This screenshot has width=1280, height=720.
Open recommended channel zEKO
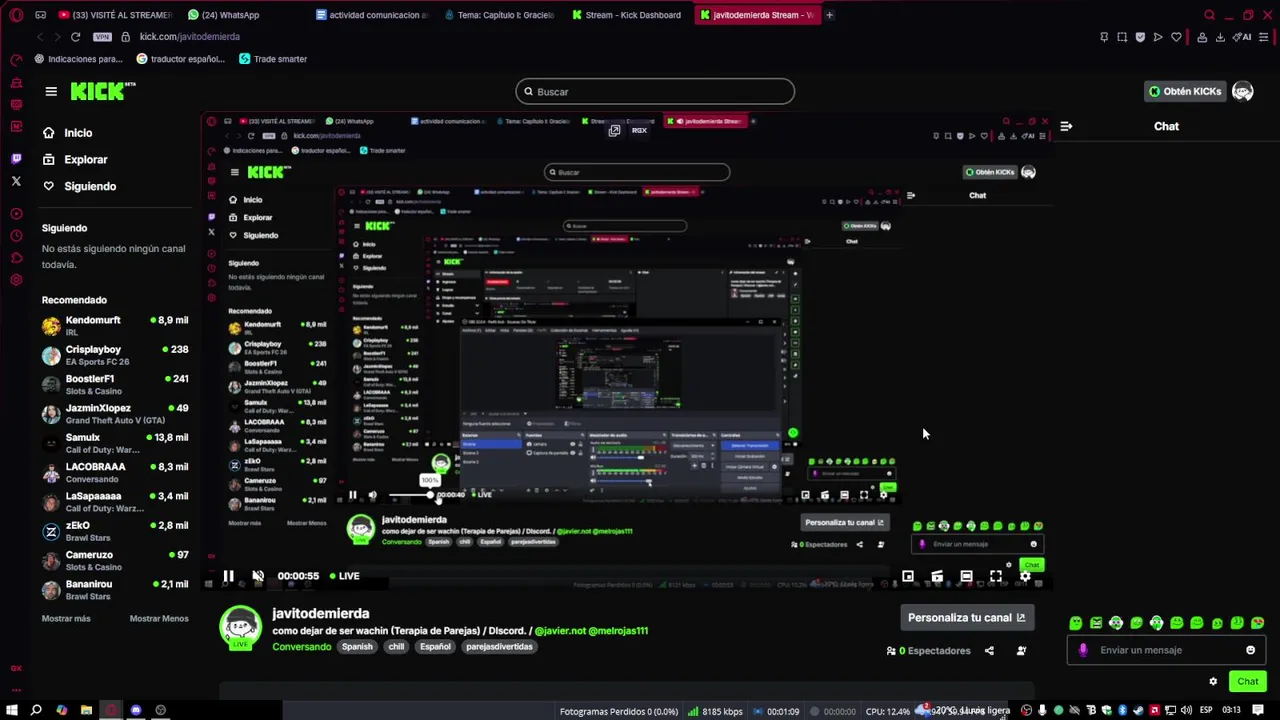point(115,531)
